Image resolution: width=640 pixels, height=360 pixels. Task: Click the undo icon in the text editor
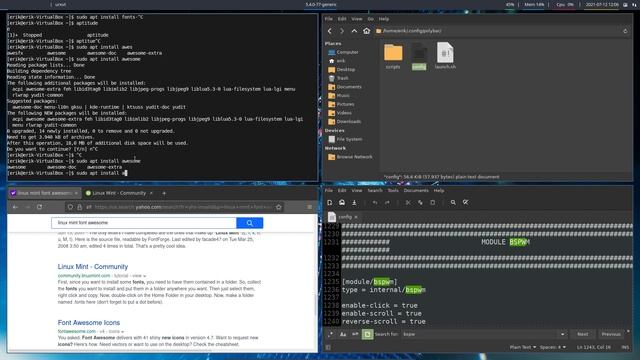point(375,202)
